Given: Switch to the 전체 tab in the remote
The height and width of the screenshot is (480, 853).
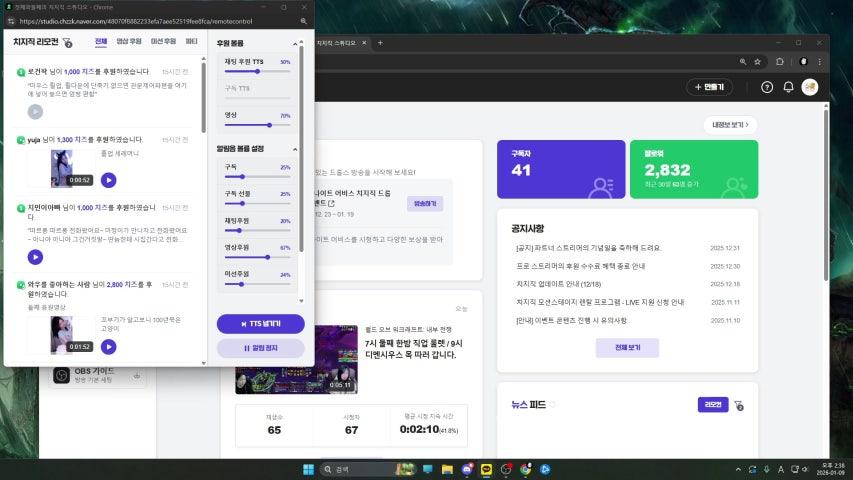Looking at the screenshot, I should point(101,41).
